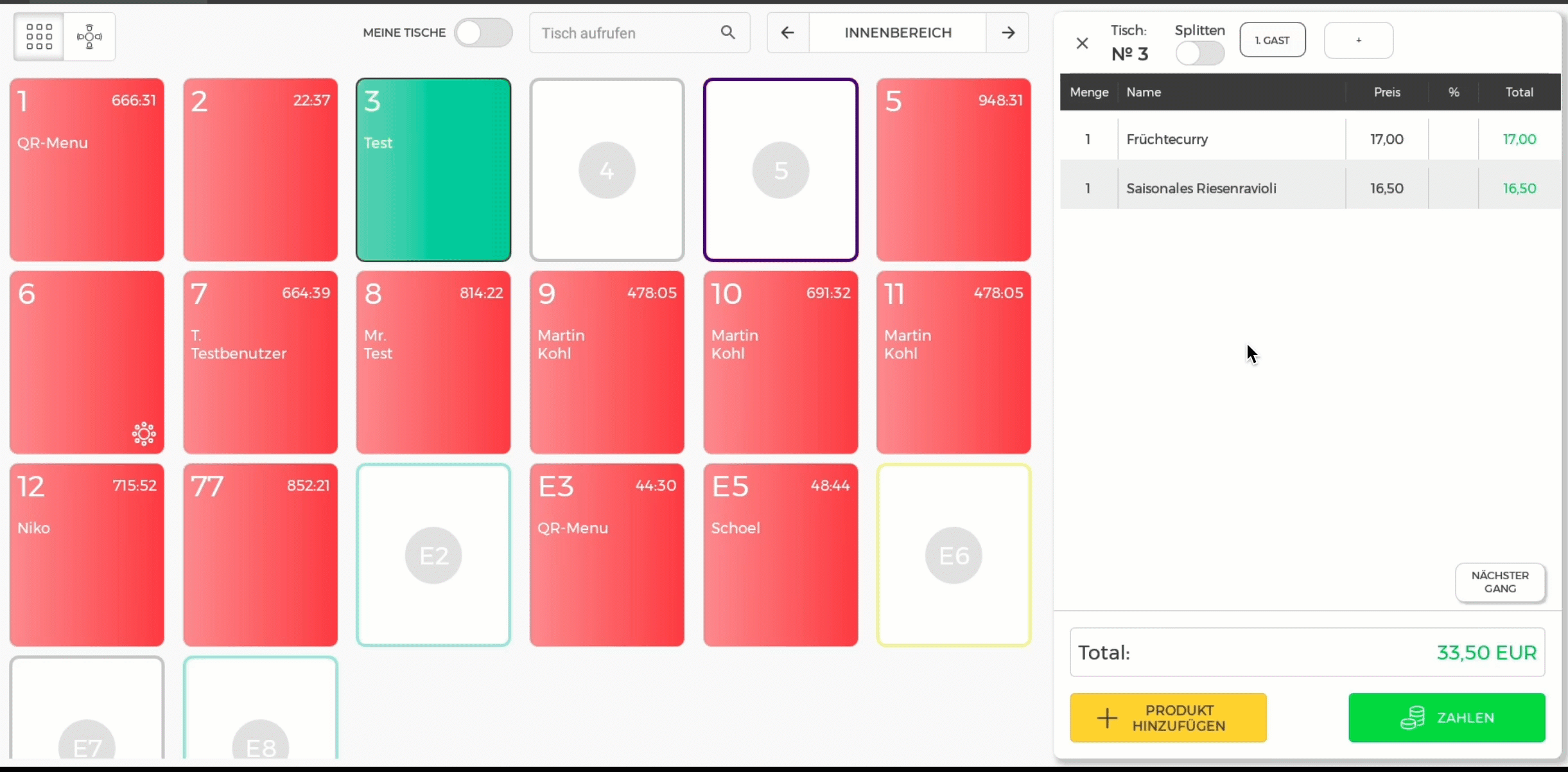Click the Nächster Gang button
Viewport: 1568px width, 772px height.
click(x=1500, y=582)
